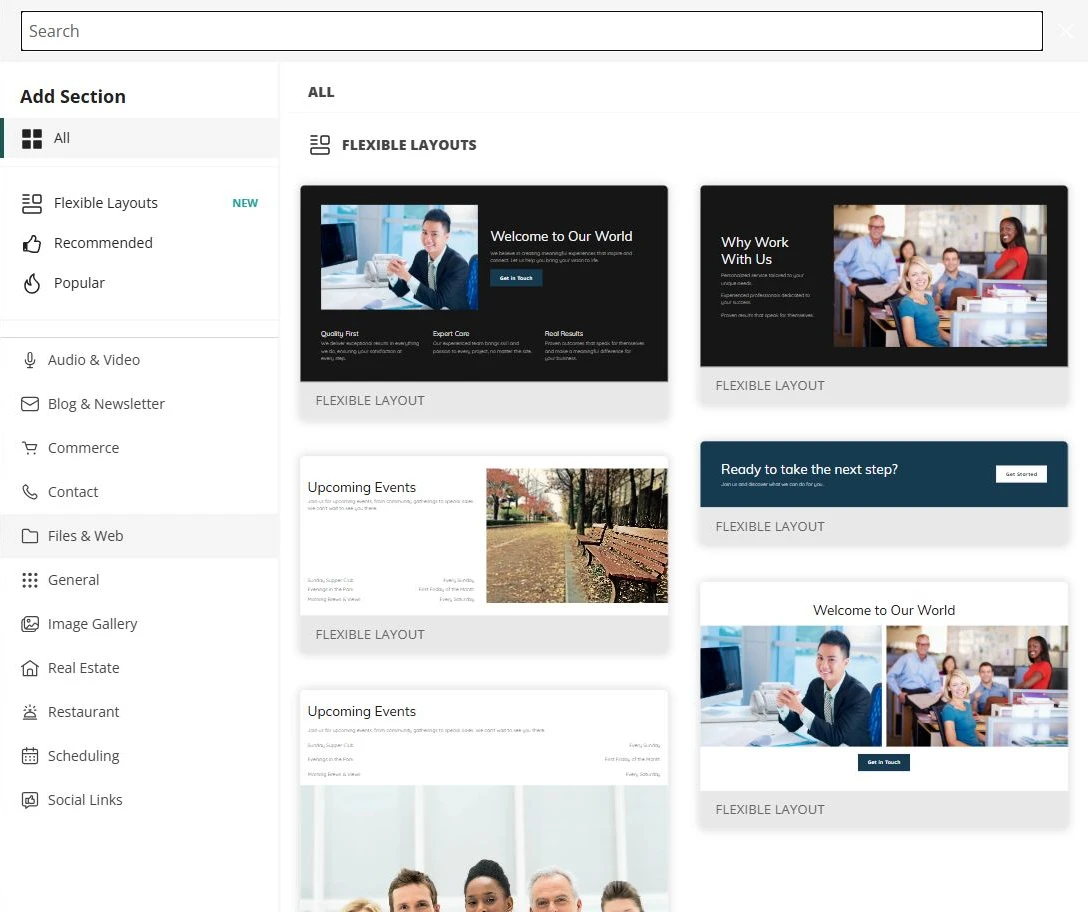1088x912 pixels.
Task: Click the dotted grid General icon
Action: point(30,580)
